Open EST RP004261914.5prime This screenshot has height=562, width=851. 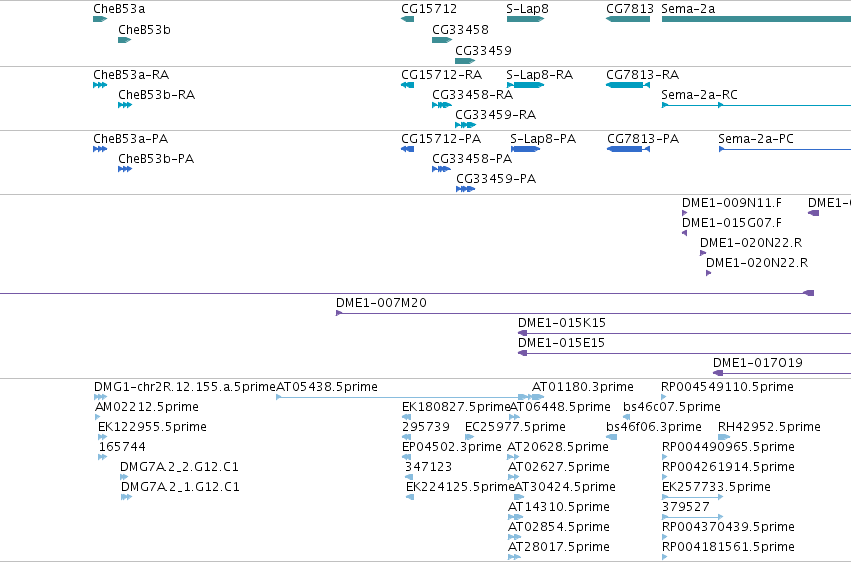(x=728, y=468)
